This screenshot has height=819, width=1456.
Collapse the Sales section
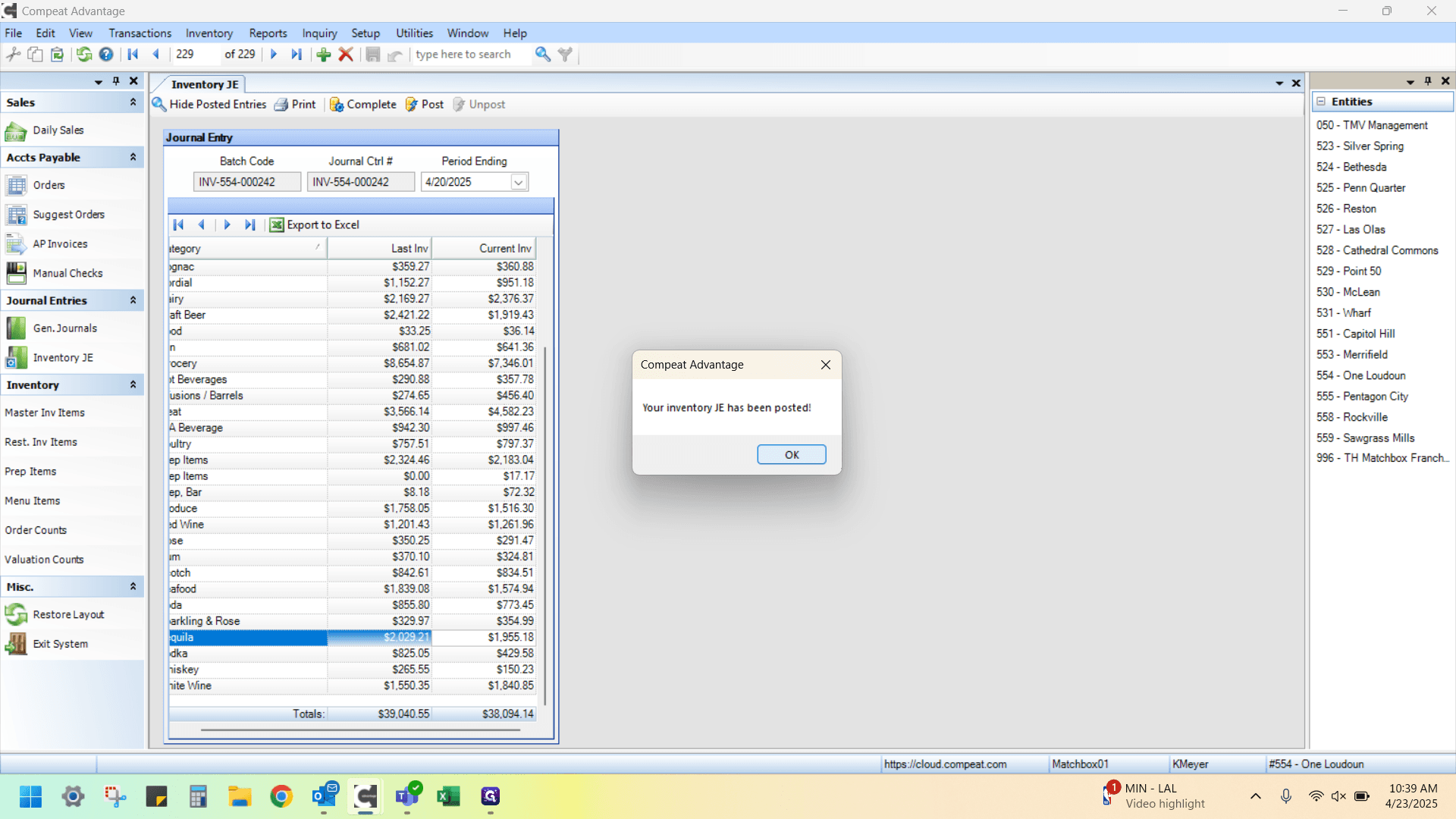[133, 102]
